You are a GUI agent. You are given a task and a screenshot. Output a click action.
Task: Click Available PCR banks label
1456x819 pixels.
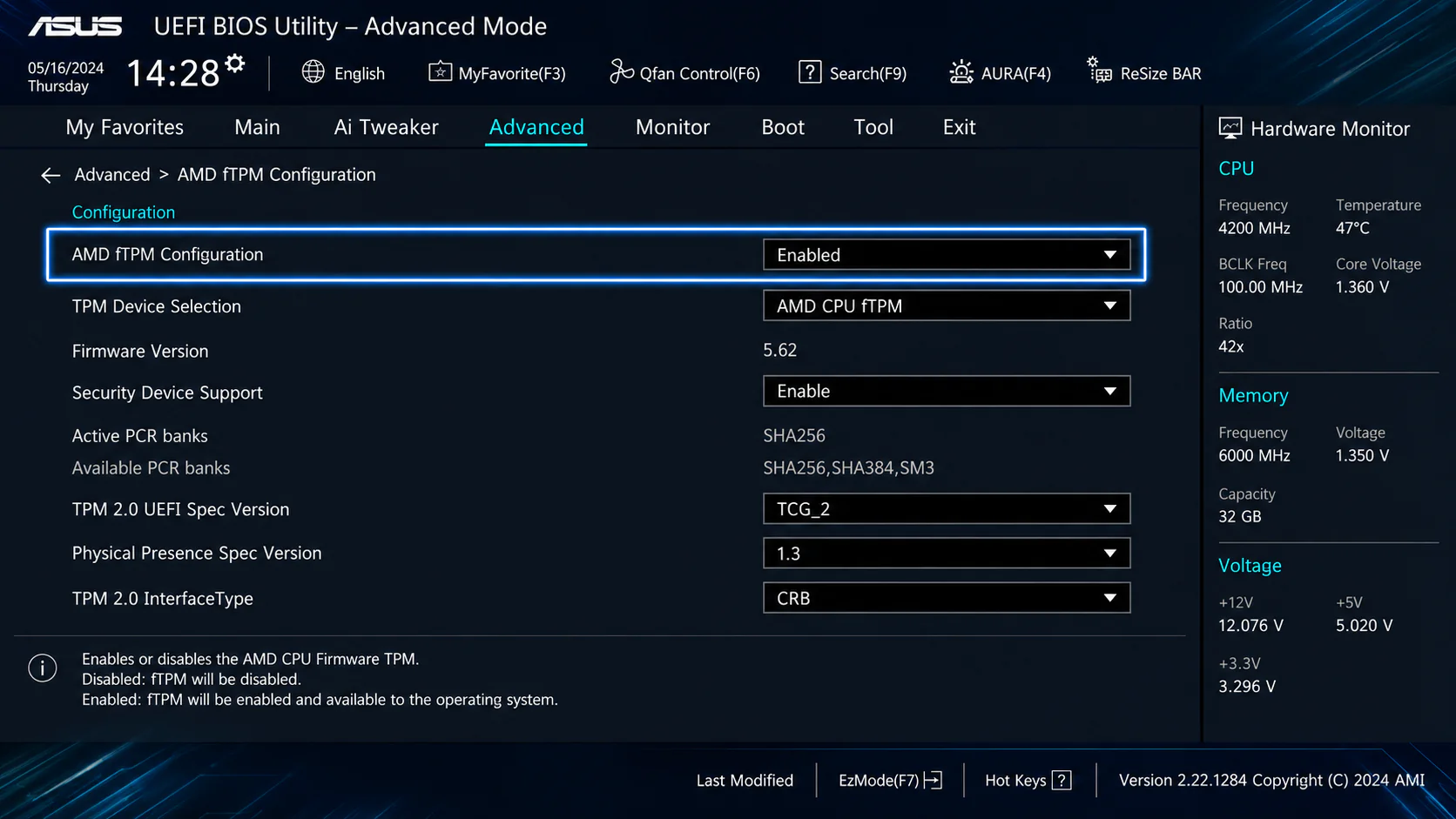tap(152, 468)
